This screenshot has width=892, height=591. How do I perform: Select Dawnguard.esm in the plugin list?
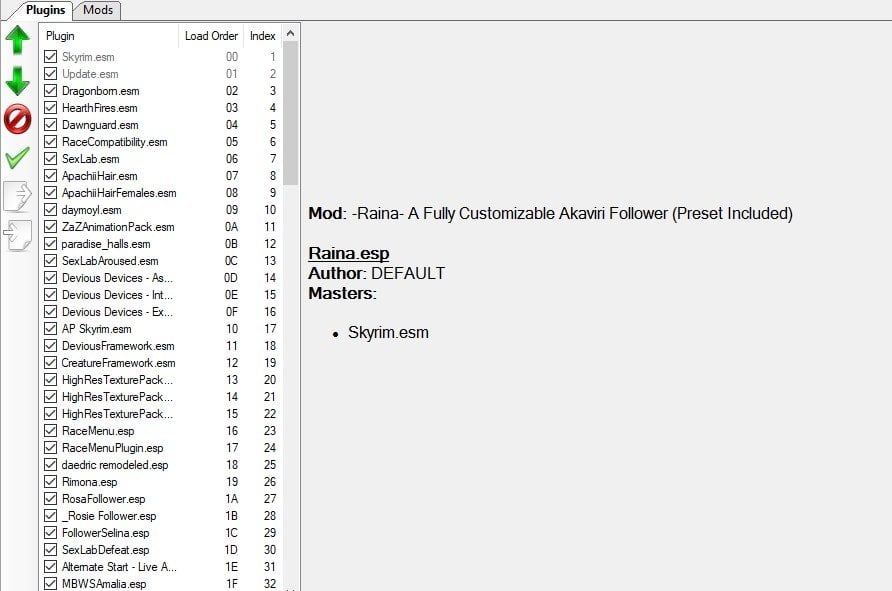100,125
